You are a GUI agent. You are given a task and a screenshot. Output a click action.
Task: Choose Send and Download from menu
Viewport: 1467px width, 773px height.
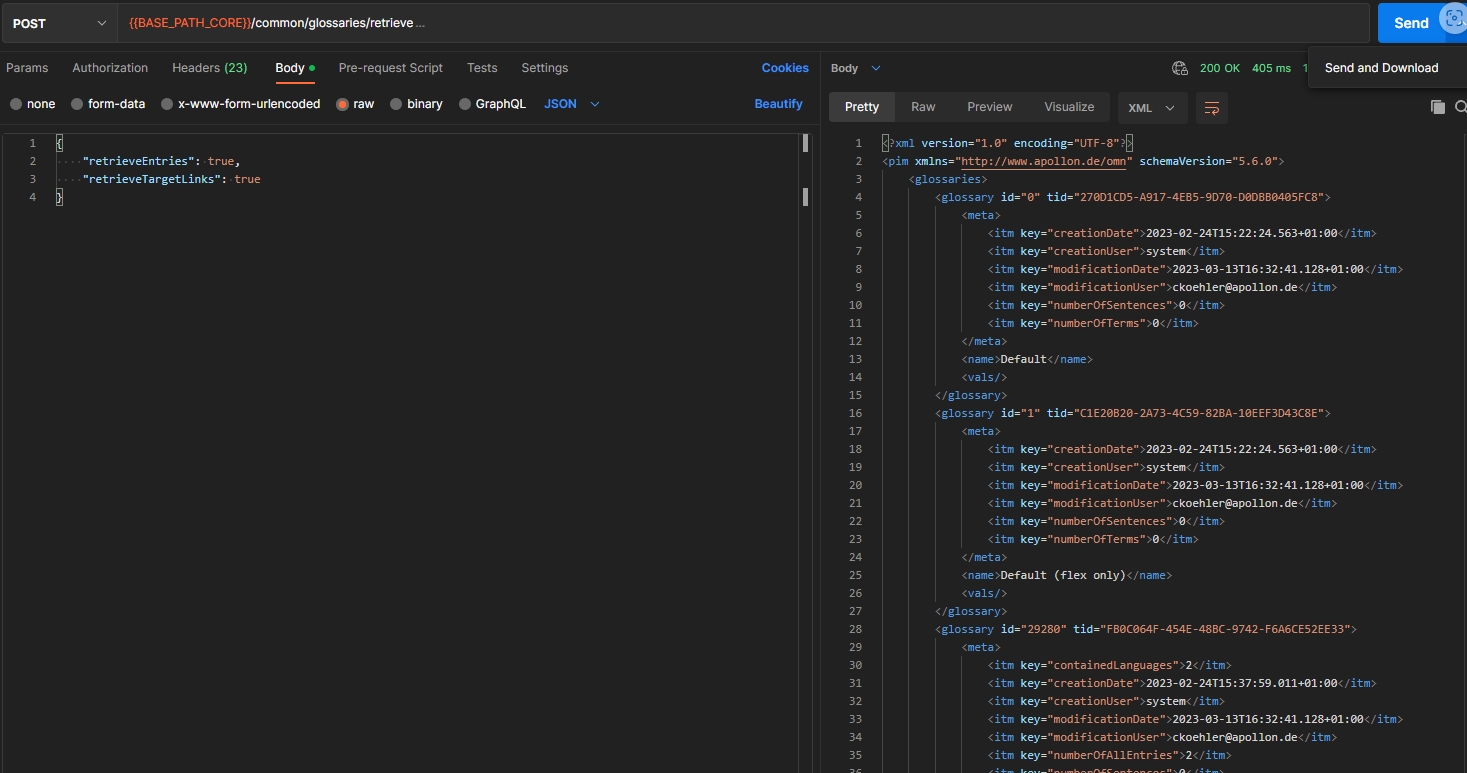click(x=1381, y=68)
